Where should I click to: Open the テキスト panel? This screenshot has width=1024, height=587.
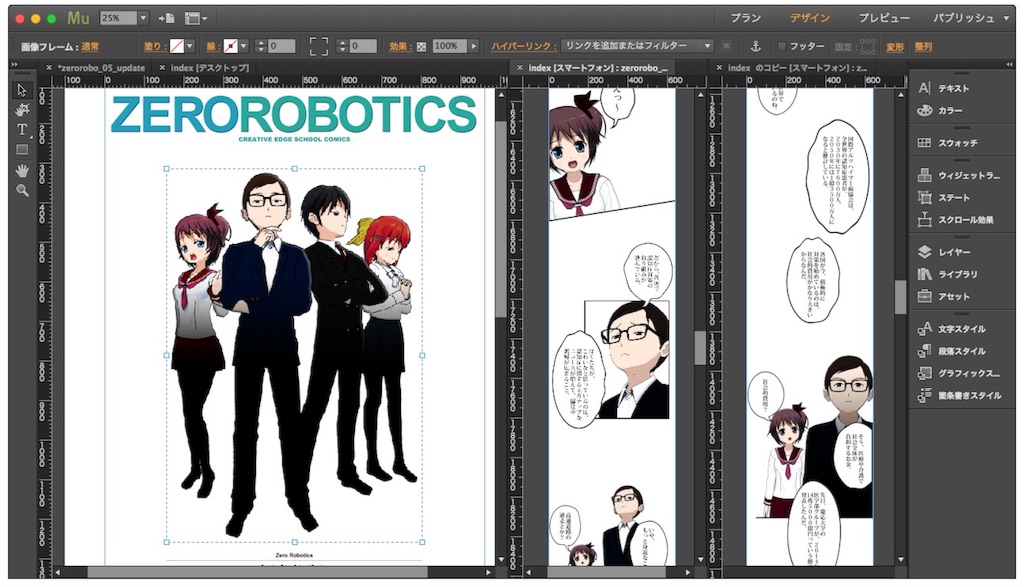click(945, 88)
